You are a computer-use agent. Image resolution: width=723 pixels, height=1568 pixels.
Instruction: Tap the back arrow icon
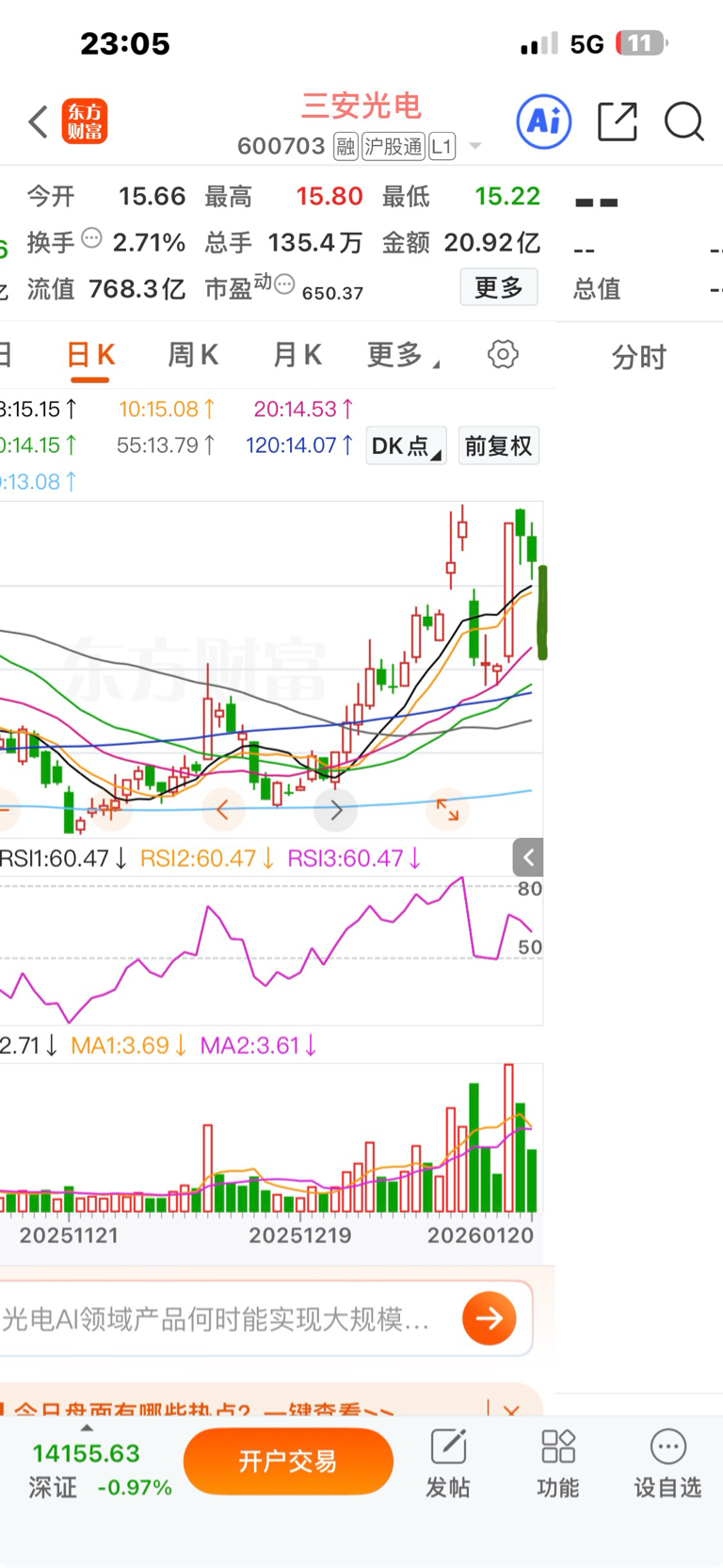point(38,121)
